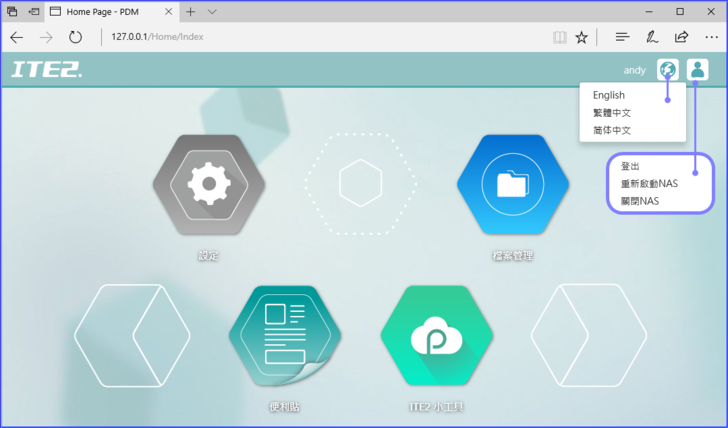Add page to favorites star
This screenshot has height=428, width=728.
[581, 37]
